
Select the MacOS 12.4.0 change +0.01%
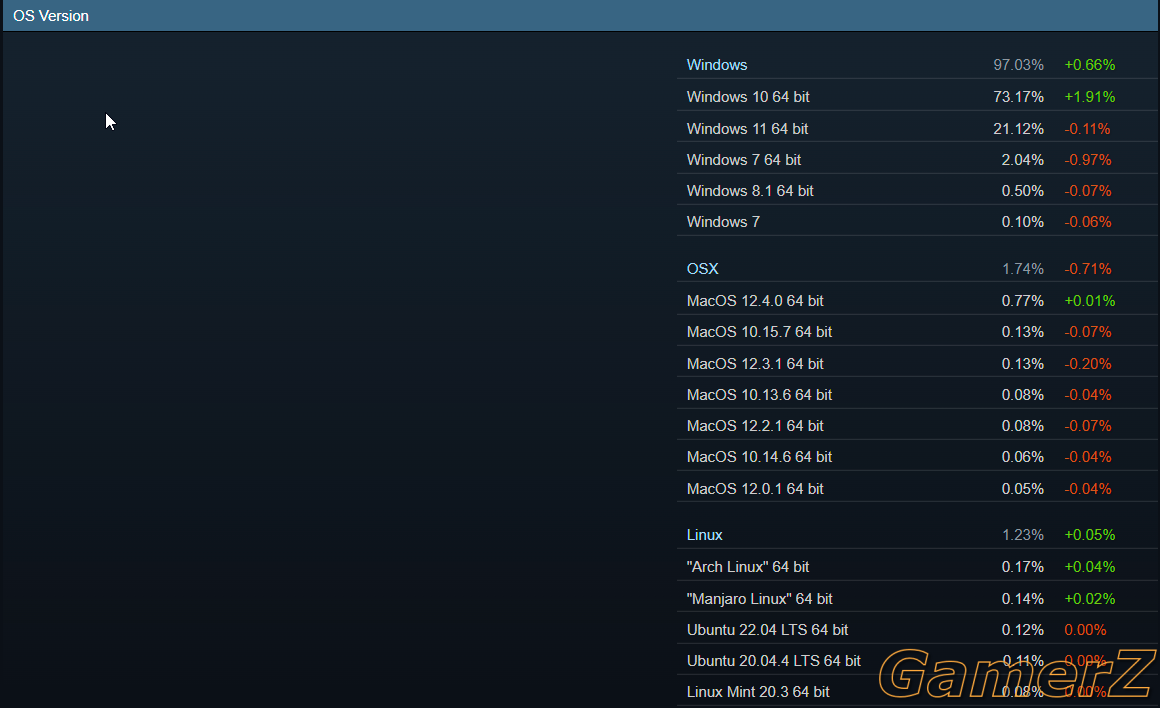1090,301
